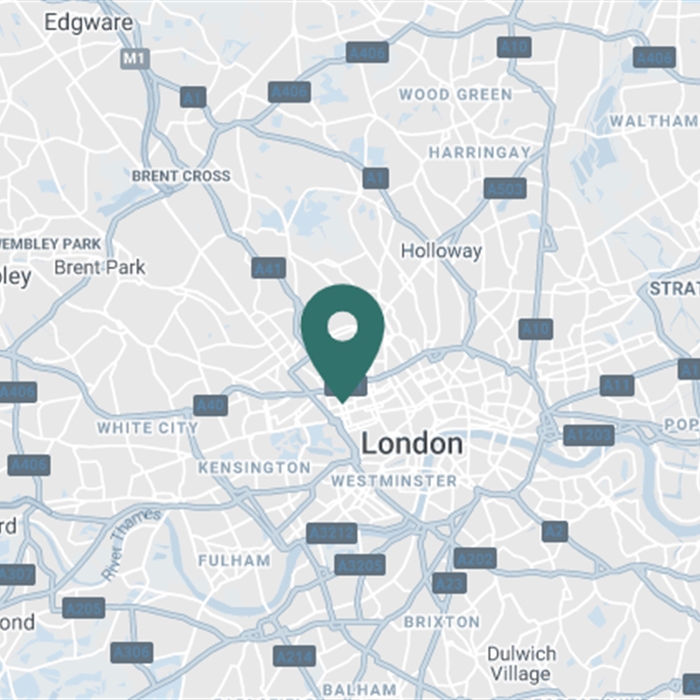Click the A23 road shield above Brixton
Screen dimensions: 700x700
(x=450, y=583)
